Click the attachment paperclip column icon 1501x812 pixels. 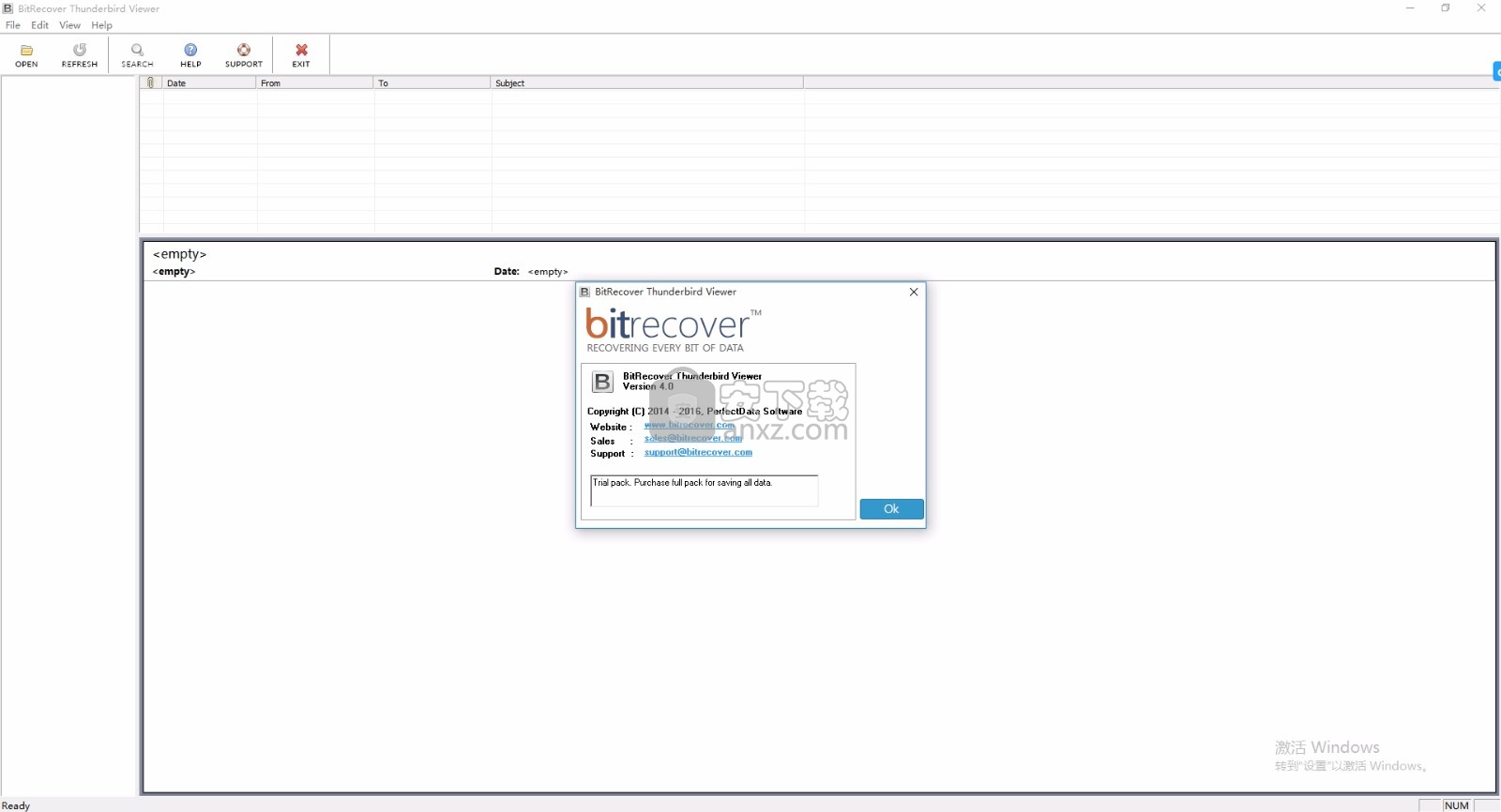151,83
